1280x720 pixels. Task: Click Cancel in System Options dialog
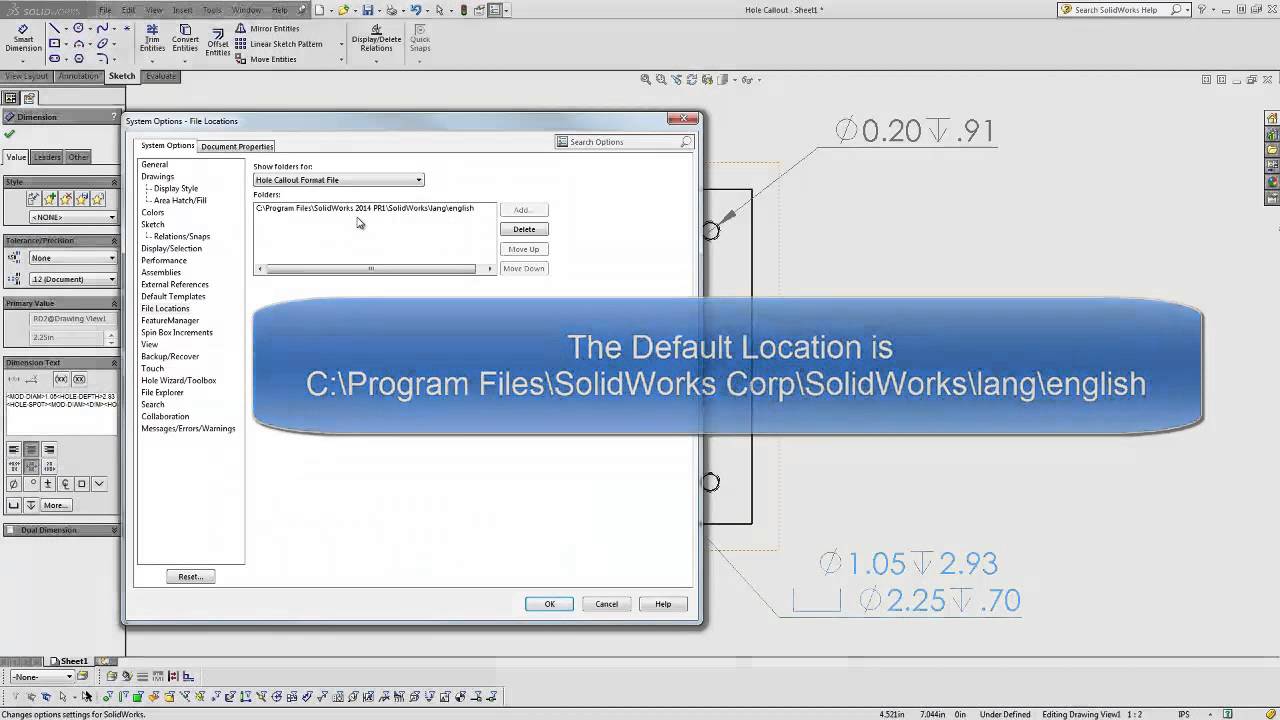point(607,604)
